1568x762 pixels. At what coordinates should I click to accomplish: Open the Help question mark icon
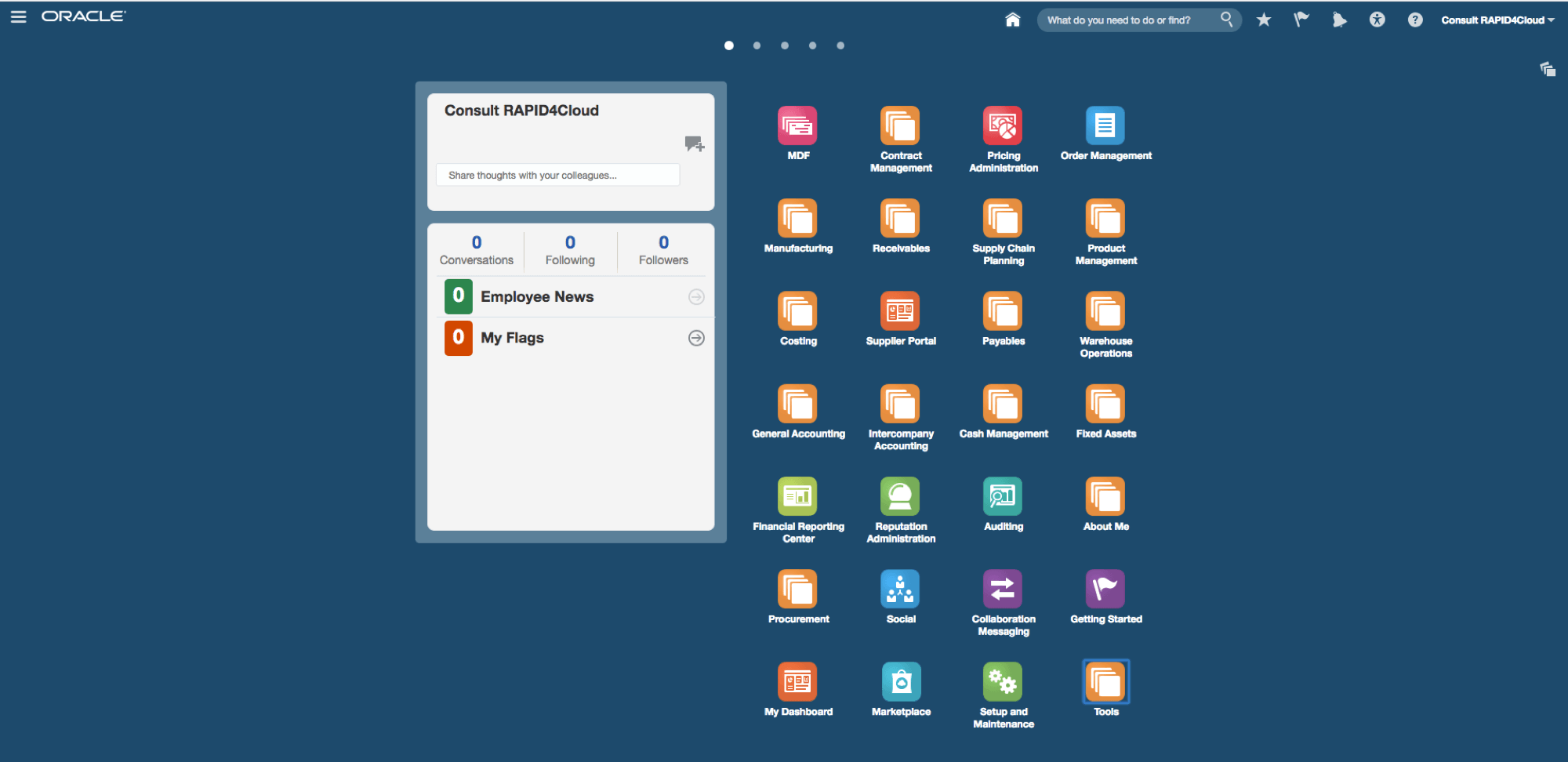[1415, 20]
